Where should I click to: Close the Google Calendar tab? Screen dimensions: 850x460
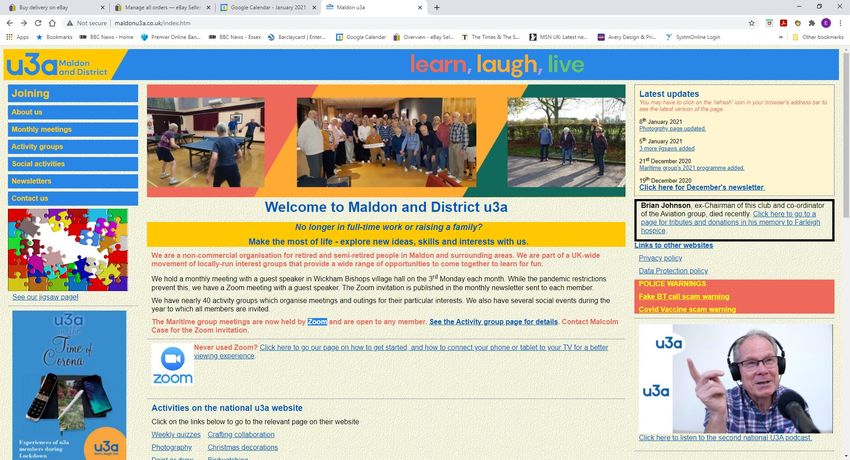314,8
